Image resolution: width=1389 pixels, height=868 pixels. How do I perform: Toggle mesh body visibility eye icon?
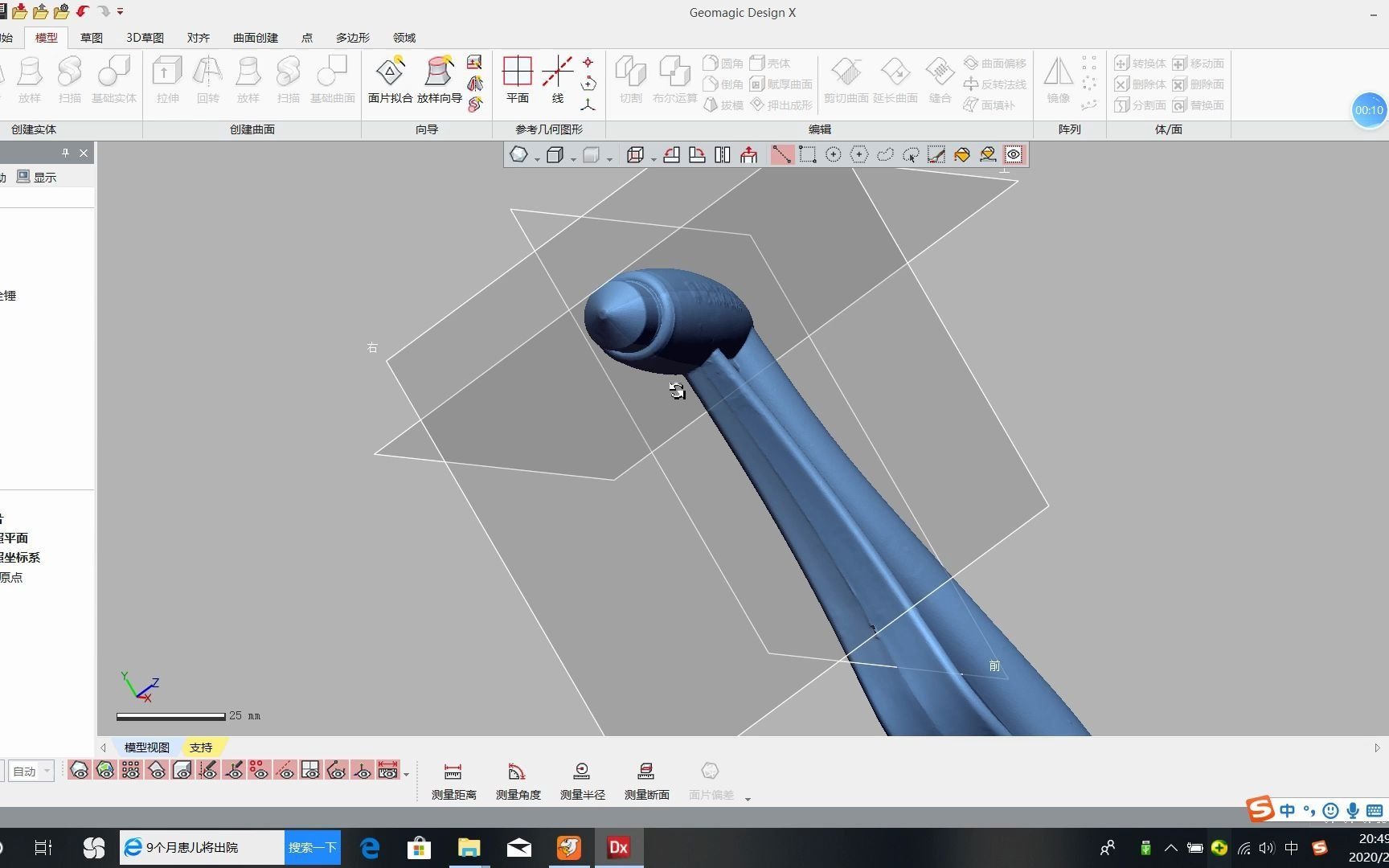tap(79, 770)
